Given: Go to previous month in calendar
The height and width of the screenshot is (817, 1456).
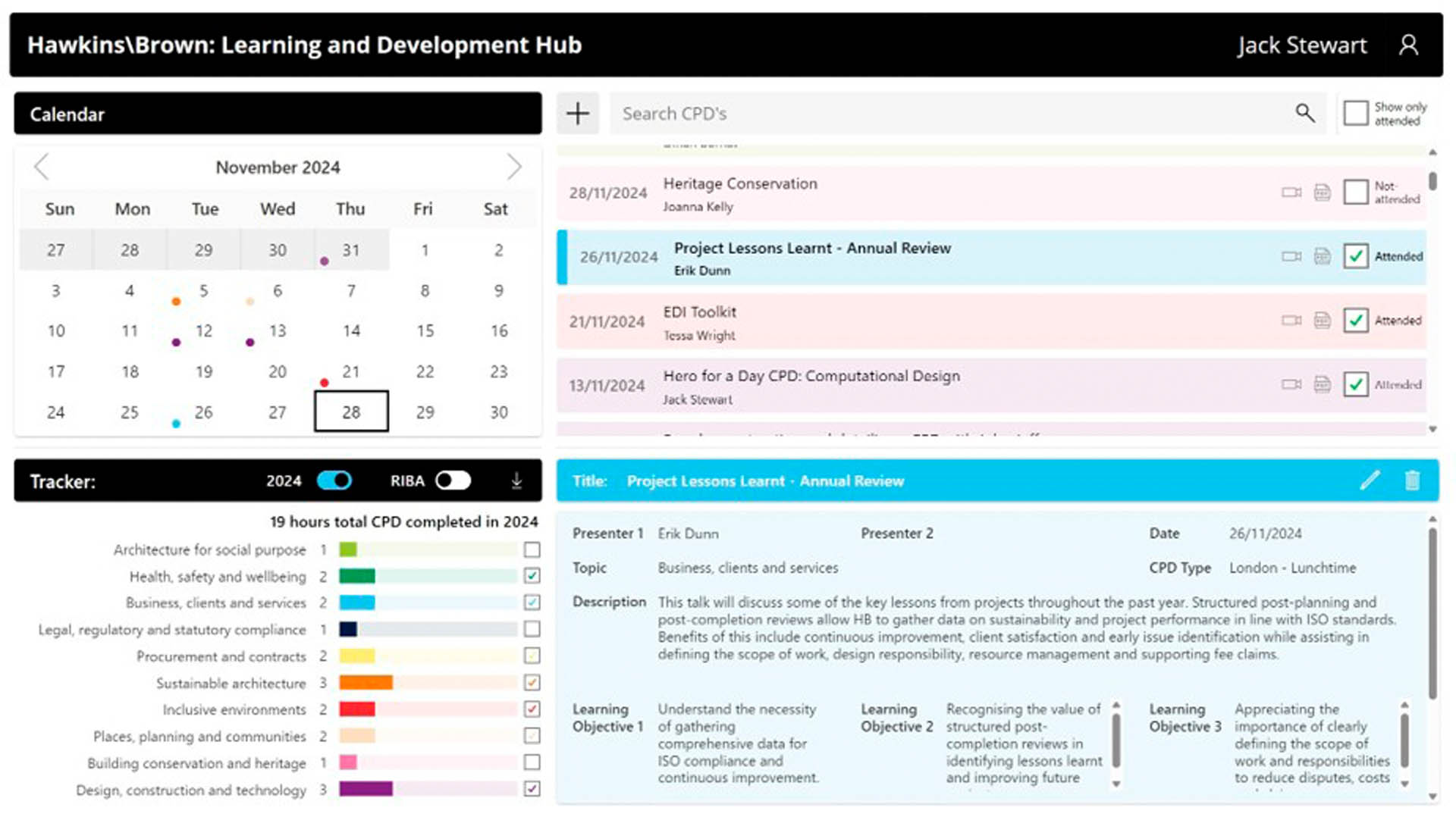Looking at the screenshot, I should [42, 167].
